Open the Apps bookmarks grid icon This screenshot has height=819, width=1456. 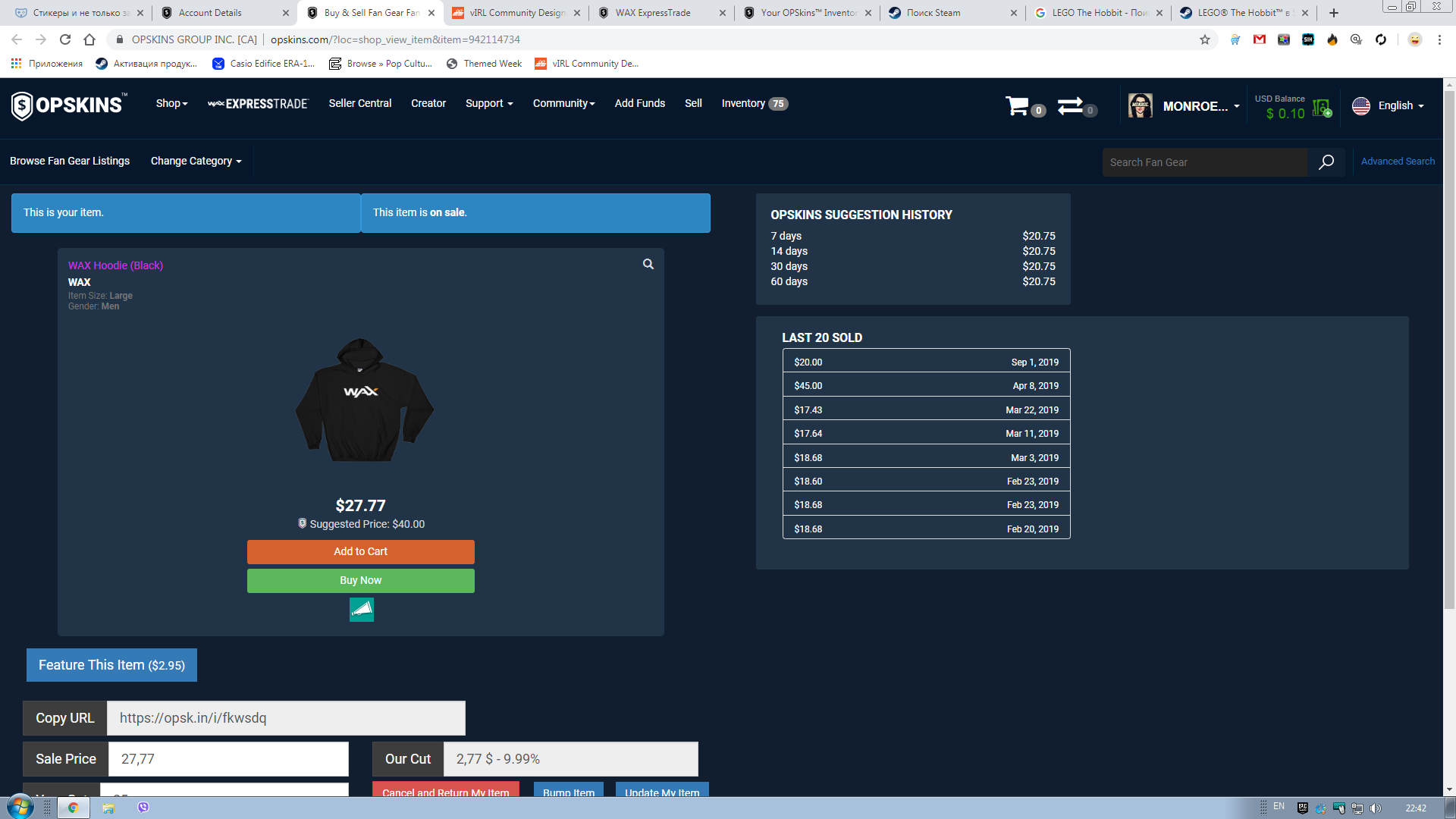click(x=16, y=64)
